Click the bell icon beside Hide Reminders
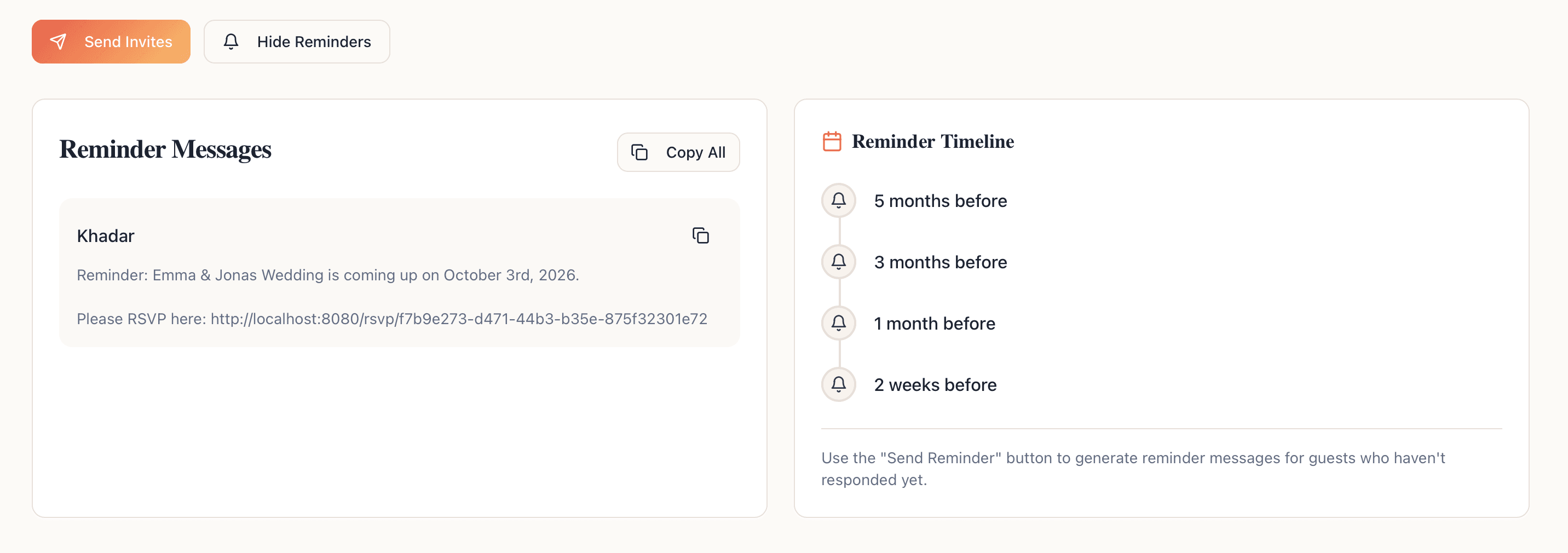Viewport: 1568px width, 553px height. point(231,42)
